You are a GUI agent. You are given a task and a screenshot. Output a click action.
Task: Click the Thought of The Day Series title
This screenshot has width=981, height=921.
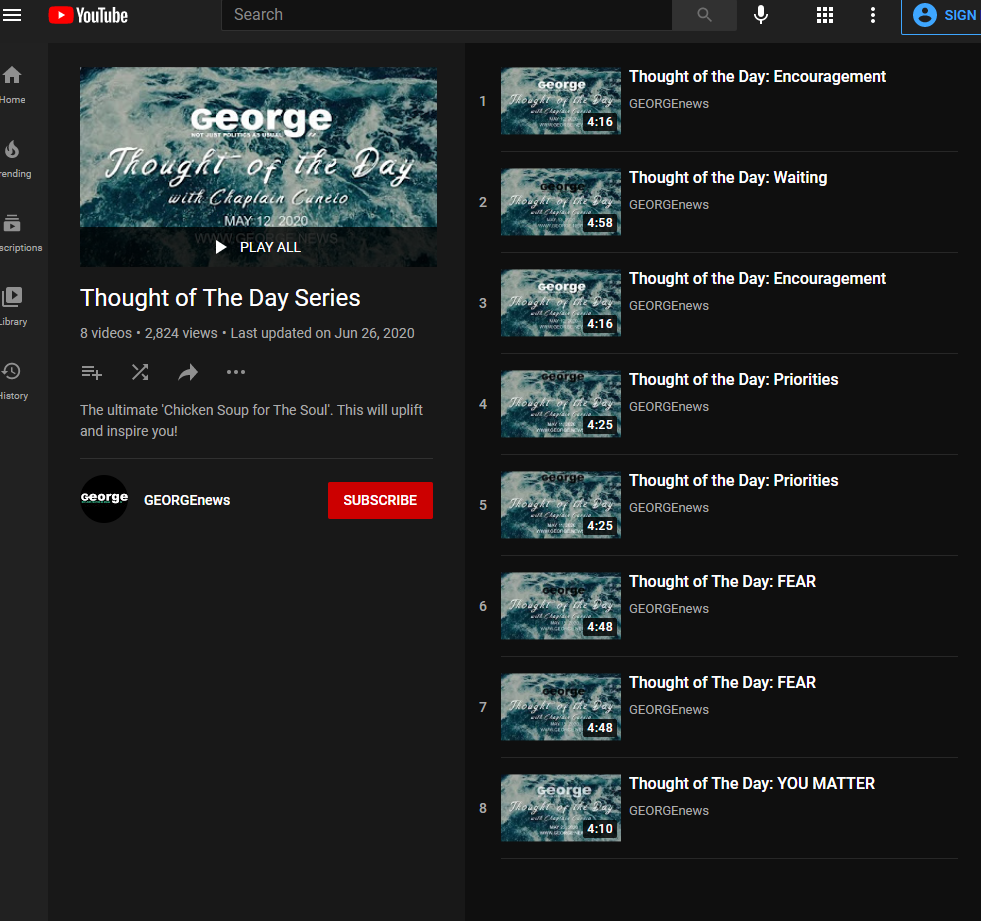pyautogui.click(x=220, y=298)
